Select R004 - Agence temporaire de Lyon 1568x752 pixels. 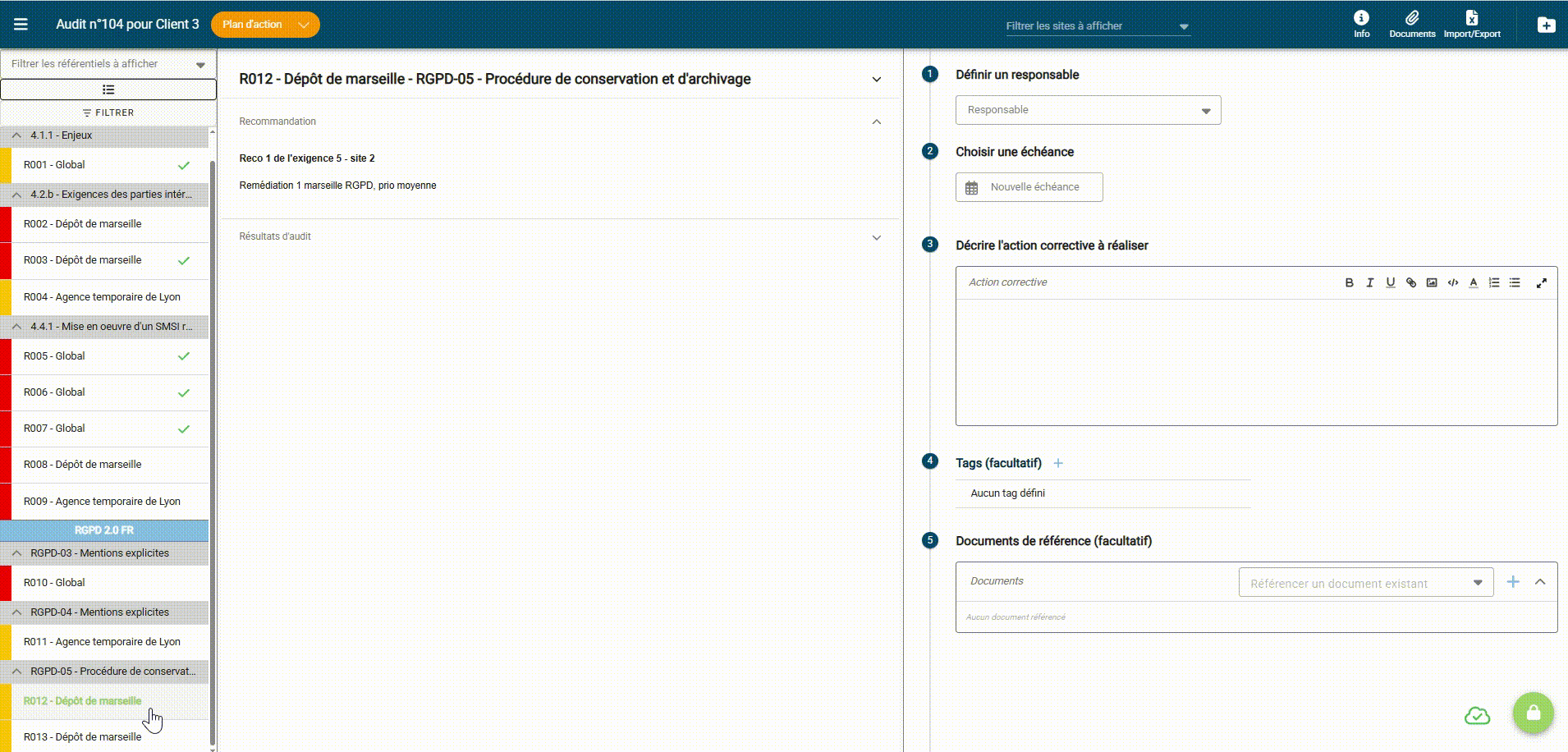pos(102,297)
